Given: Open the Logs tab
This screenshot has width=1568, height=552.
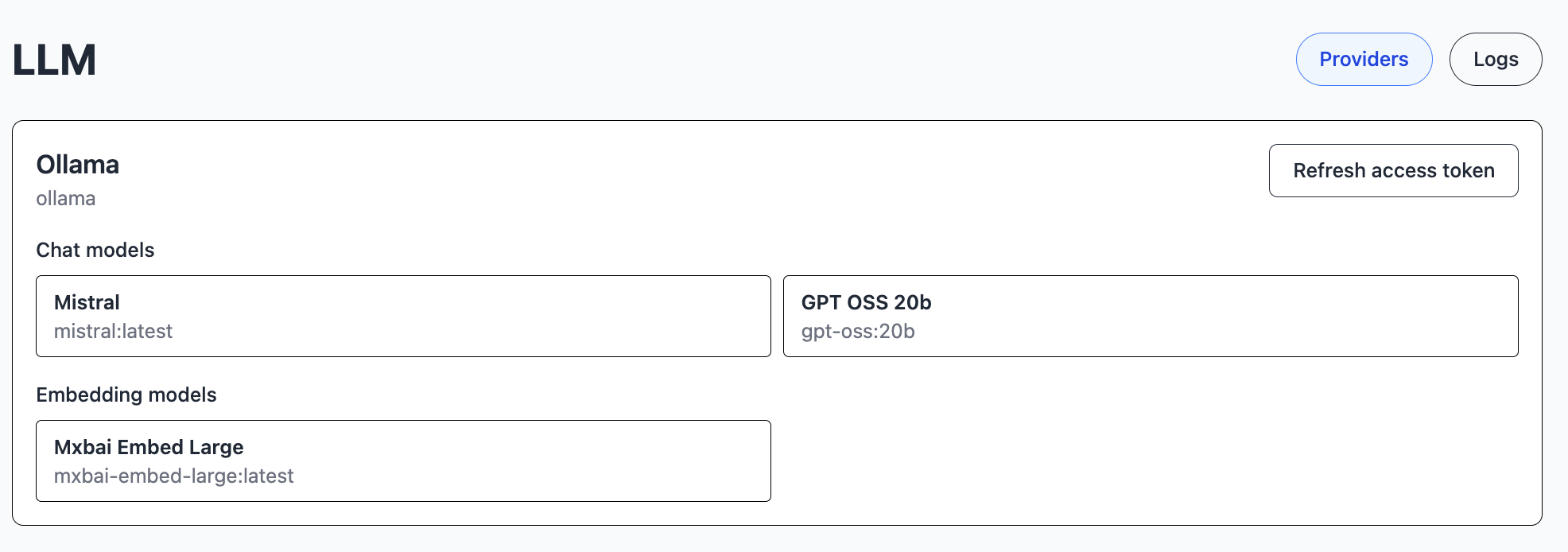Looking at the screenshot, I should 1495,60.
